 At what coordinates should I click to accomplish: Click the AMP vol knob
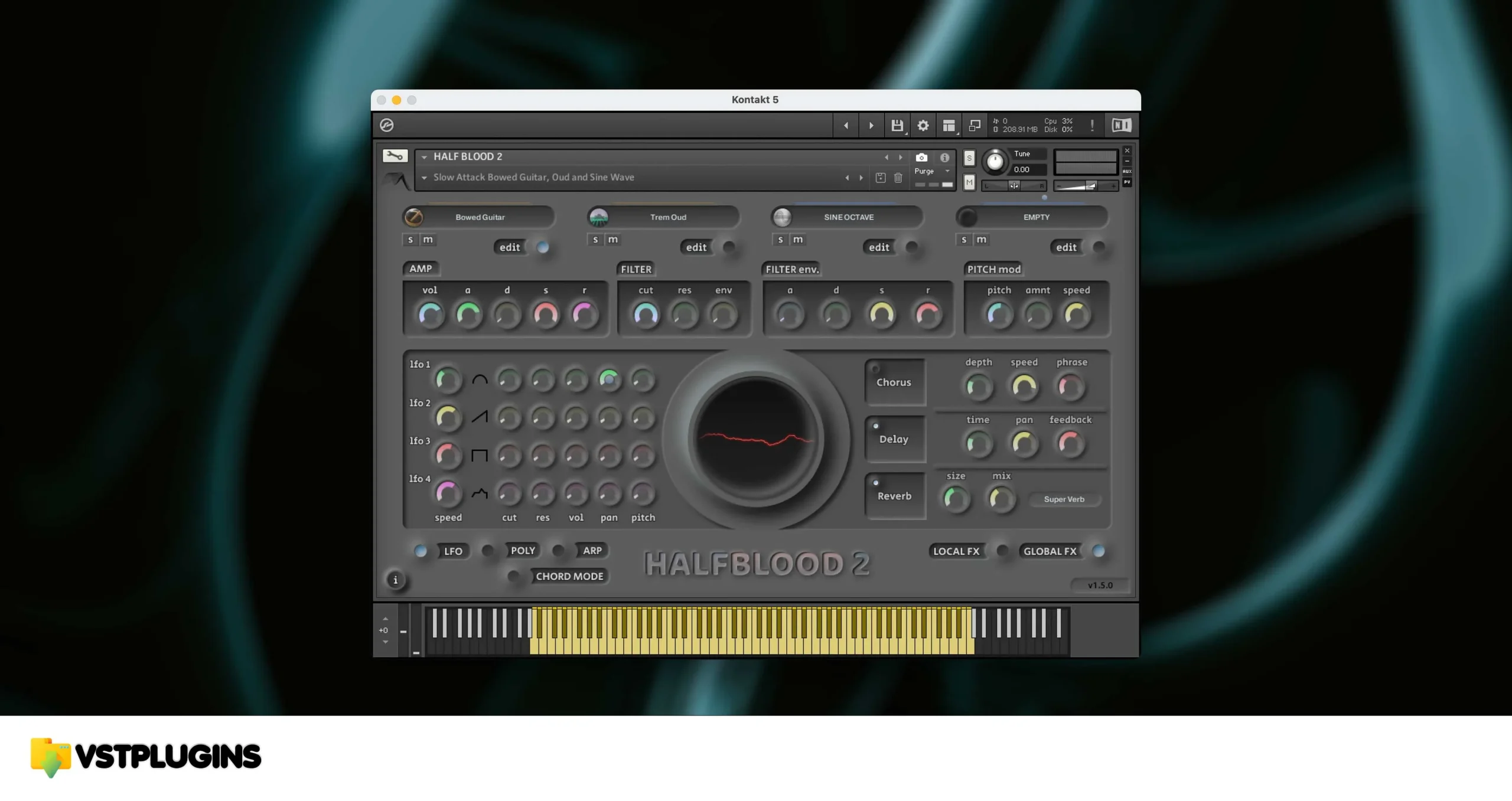[431, 315]
